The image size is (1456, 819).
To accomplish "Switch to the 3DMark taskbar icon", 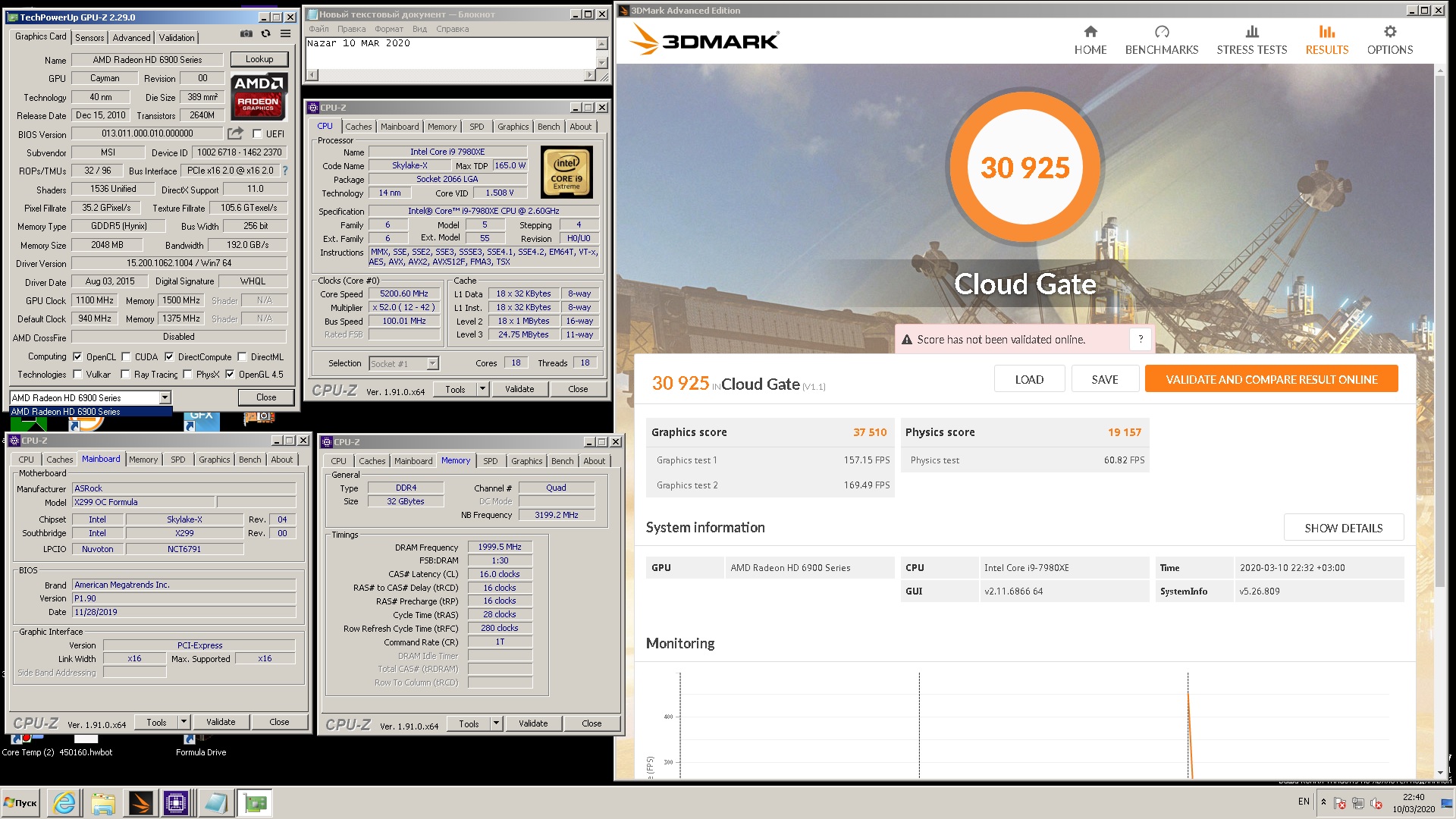I will click(140, 803).
